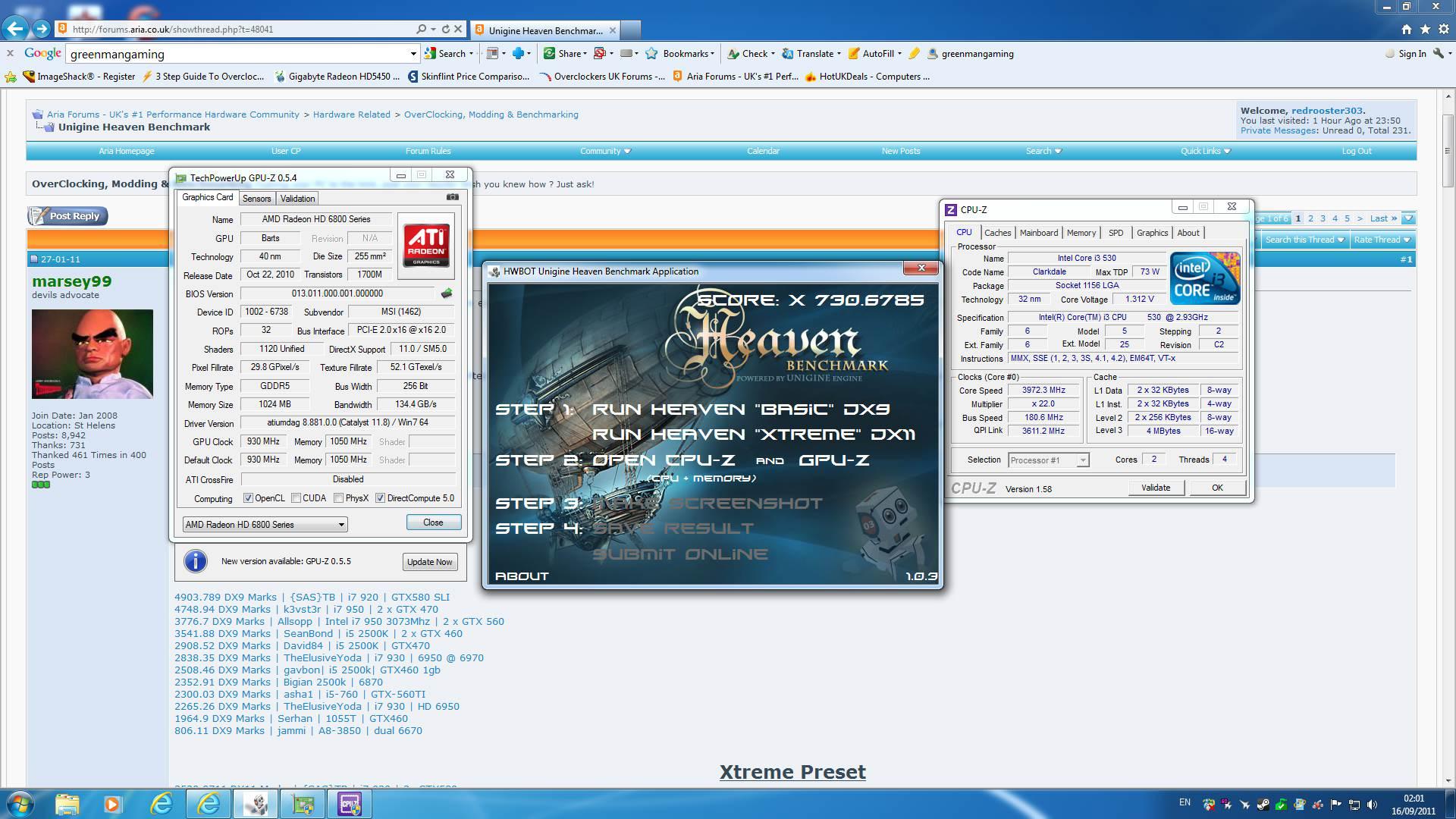Viewport: 1456px width, 819px height.
Task: Open the AMD Radeon HD 6800 Series dropdown
Action: click(265, 524)
